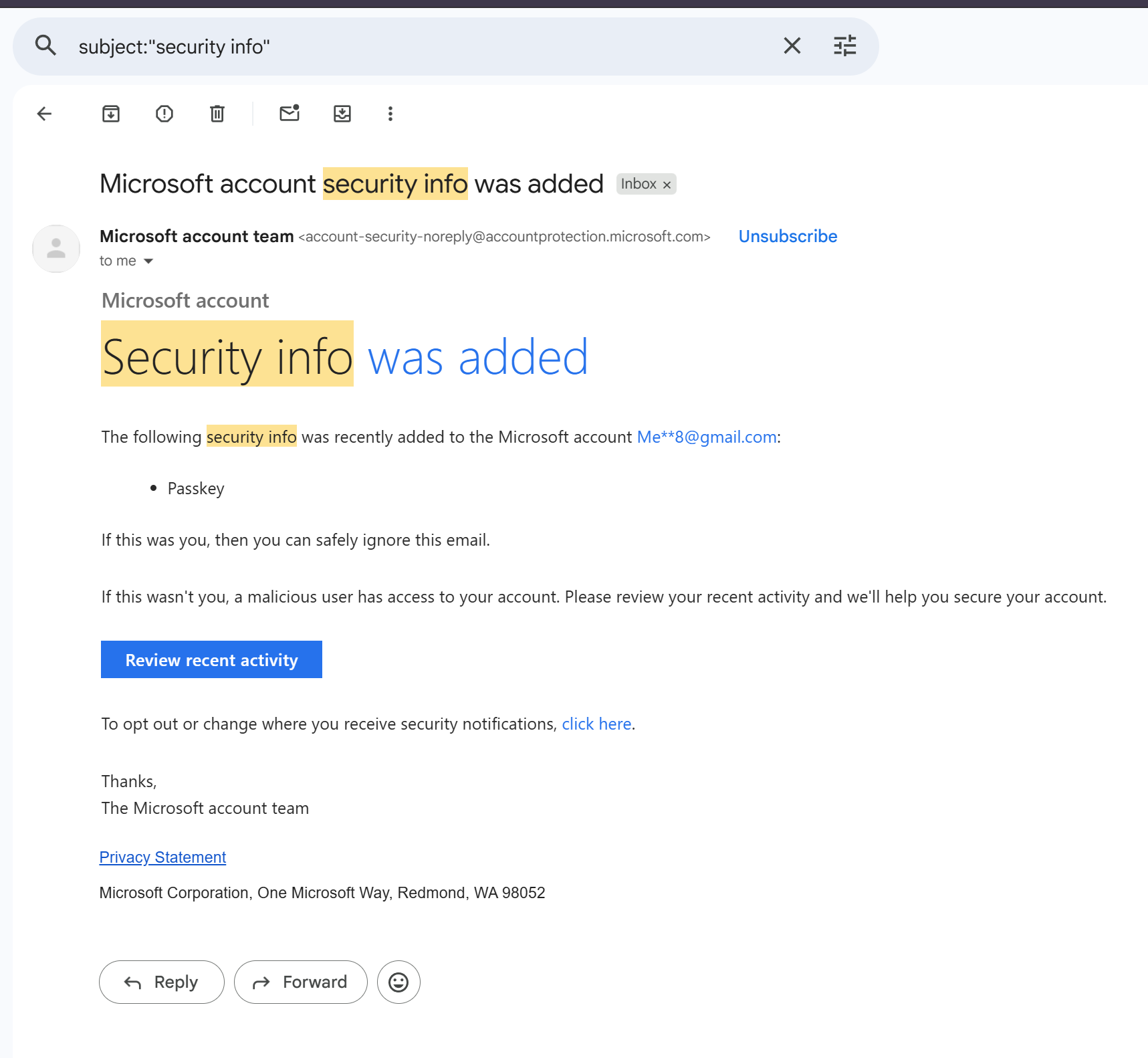Delete this email with the trash icon
This screenshot has height=1058, width=1148.
coord(217,114)
